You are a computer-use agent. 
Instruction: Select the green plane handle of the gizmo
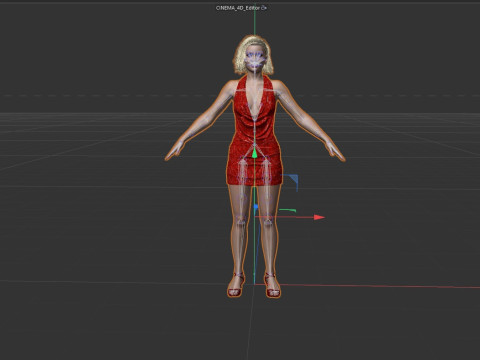pyautogui.click(x=288, y=210)
